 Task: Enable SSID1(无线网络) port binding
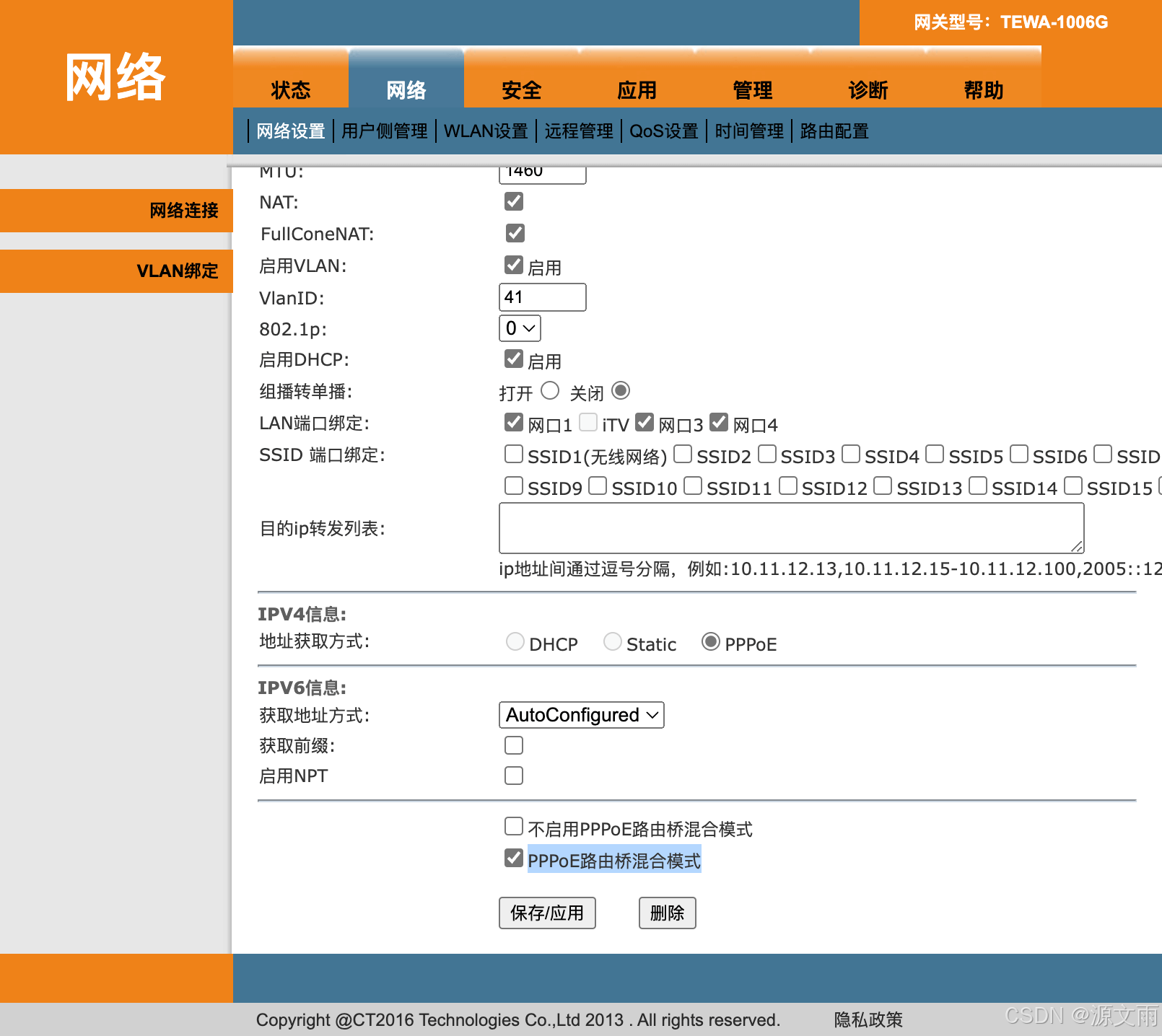514,454
